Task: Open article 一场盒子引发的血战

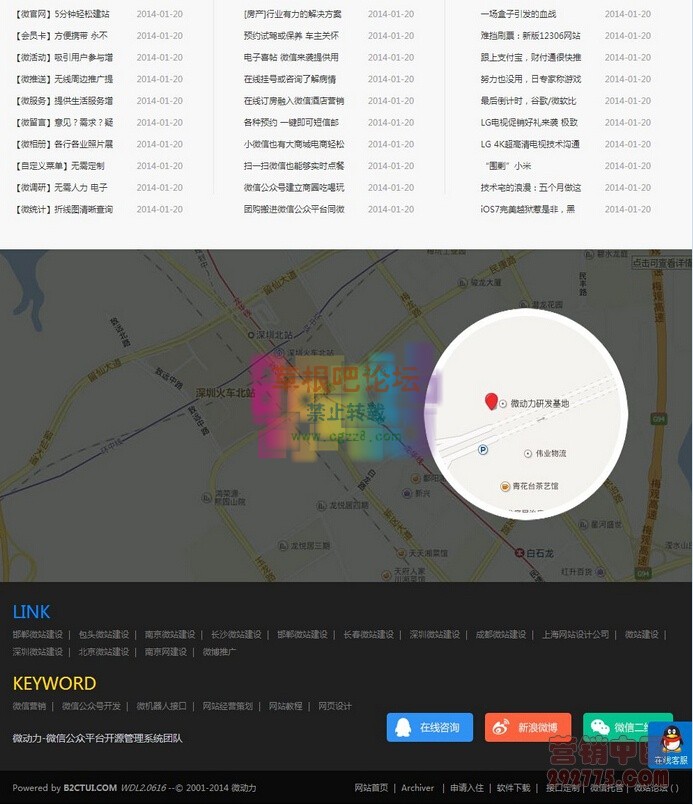Action: [518, 14]
